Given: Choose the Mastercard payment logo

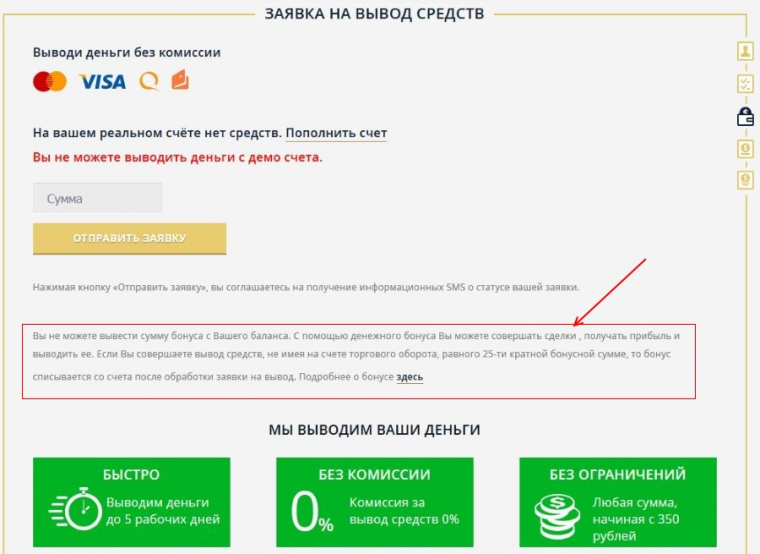Looking at the screenshot, I should [x=50, y=81].
